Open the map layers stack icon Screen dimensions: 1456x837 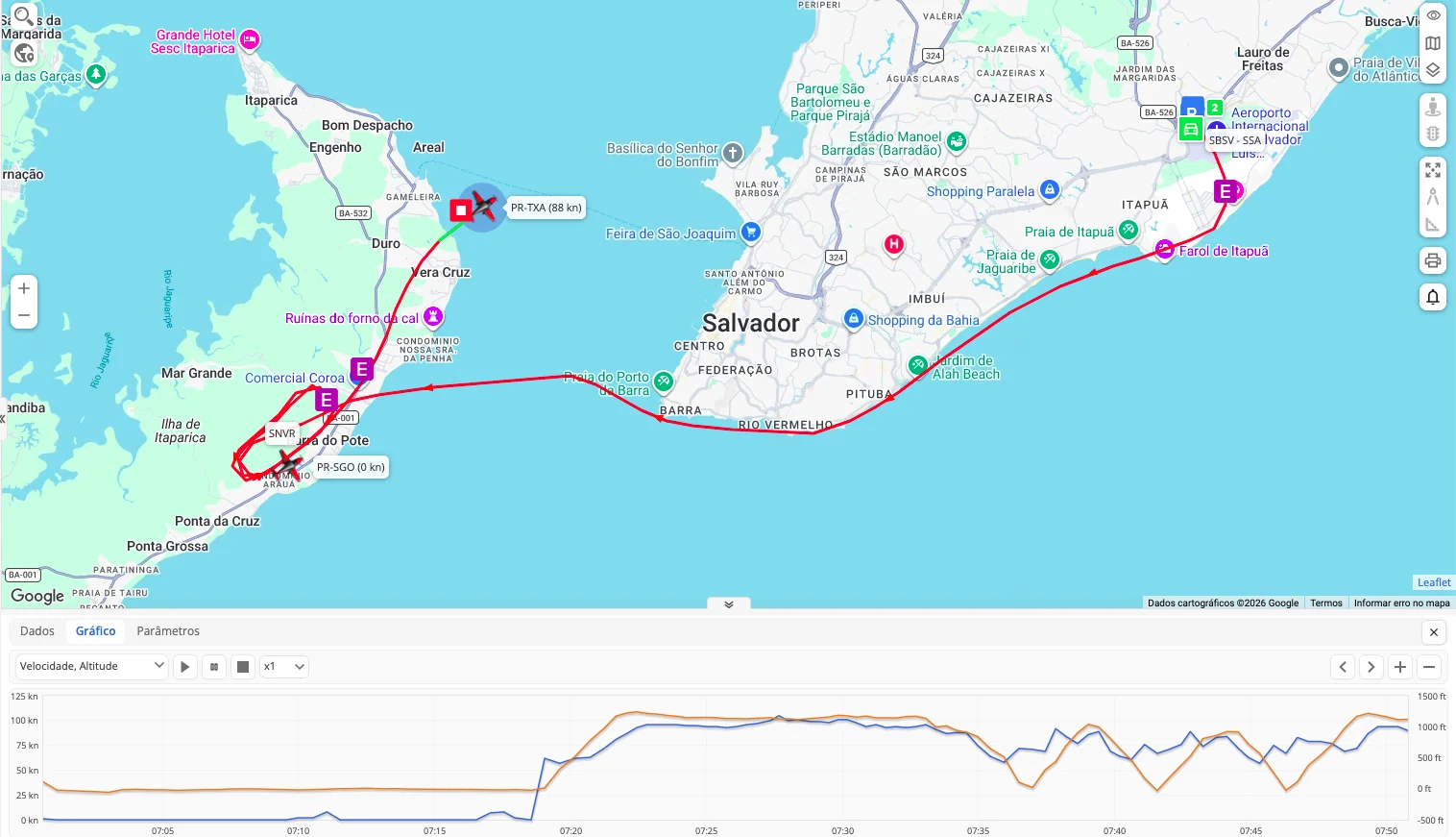click(1433, 70)
